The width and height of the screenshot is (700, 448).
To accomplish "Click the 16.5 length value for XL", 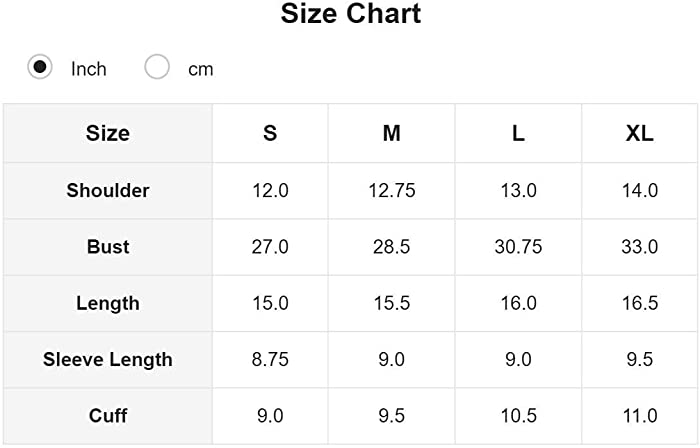I will click(640, 303).
